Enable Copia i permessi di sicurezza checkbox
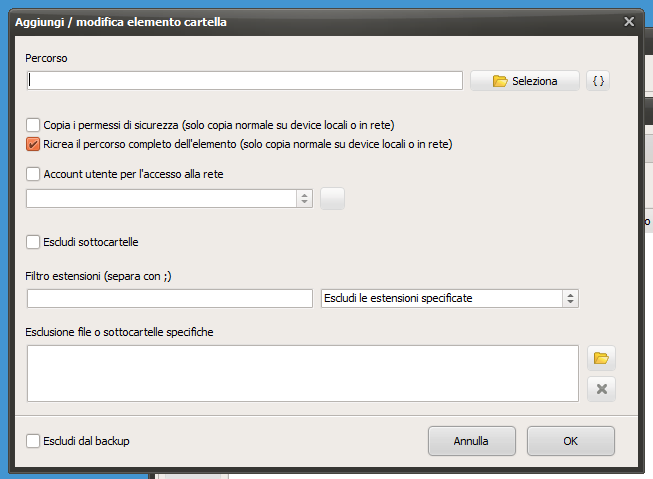Viewport: 653px width, 479px height. pyautogui.click(x=33, y=125)
